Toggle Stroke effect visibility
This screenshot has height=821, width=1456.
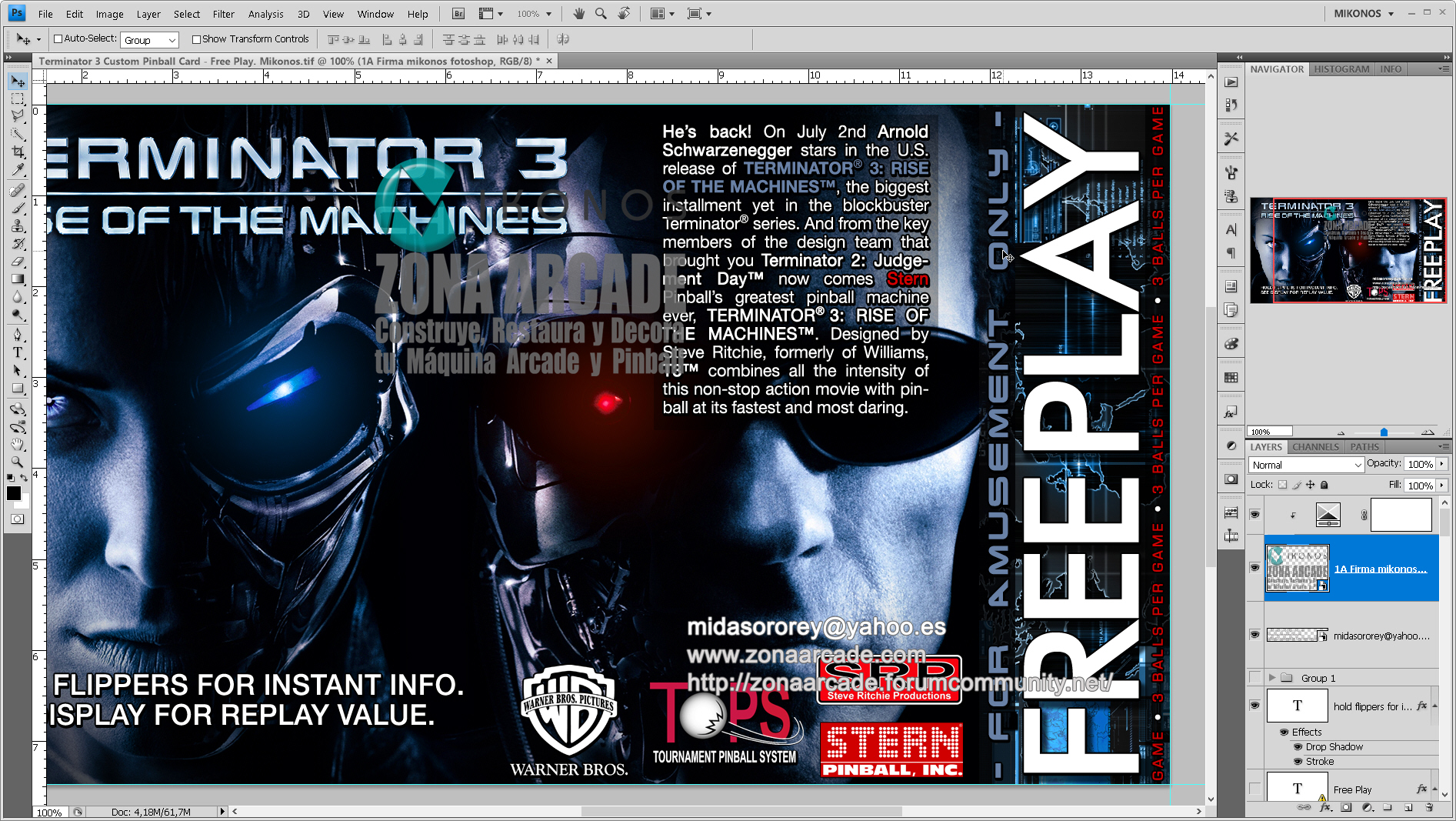click(1298, 761)
